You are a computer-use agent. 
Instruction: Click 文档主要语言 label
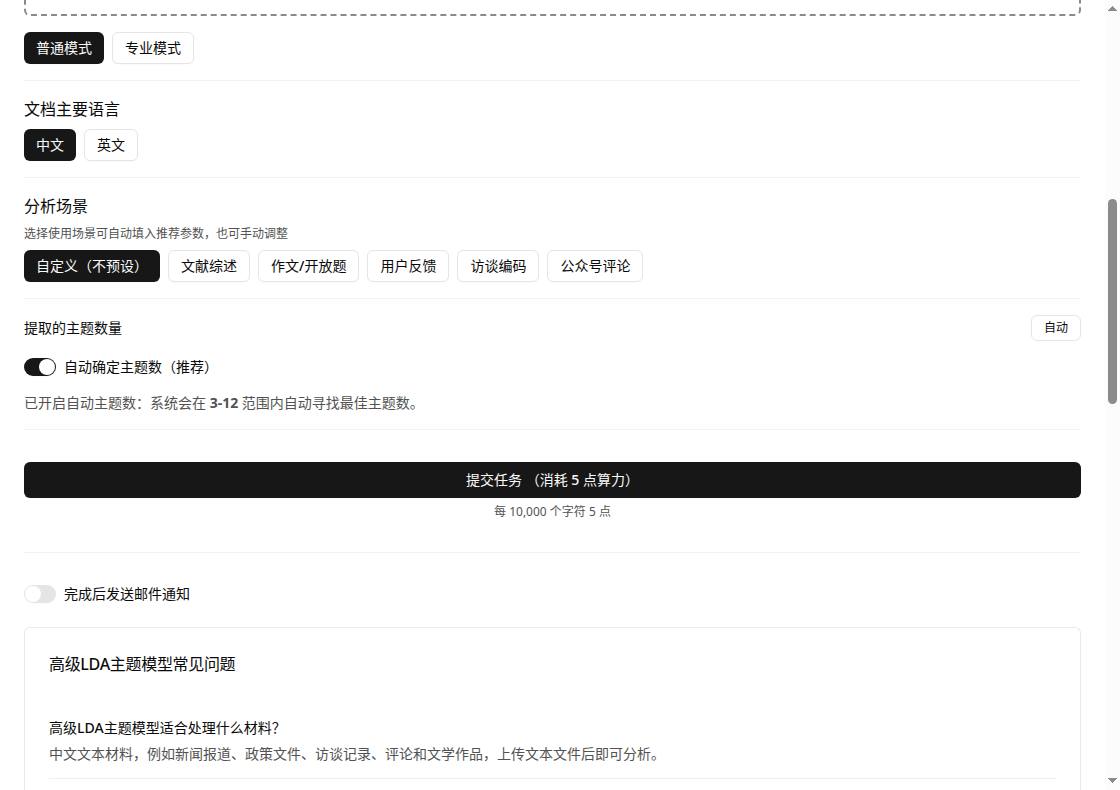[71, 109]
